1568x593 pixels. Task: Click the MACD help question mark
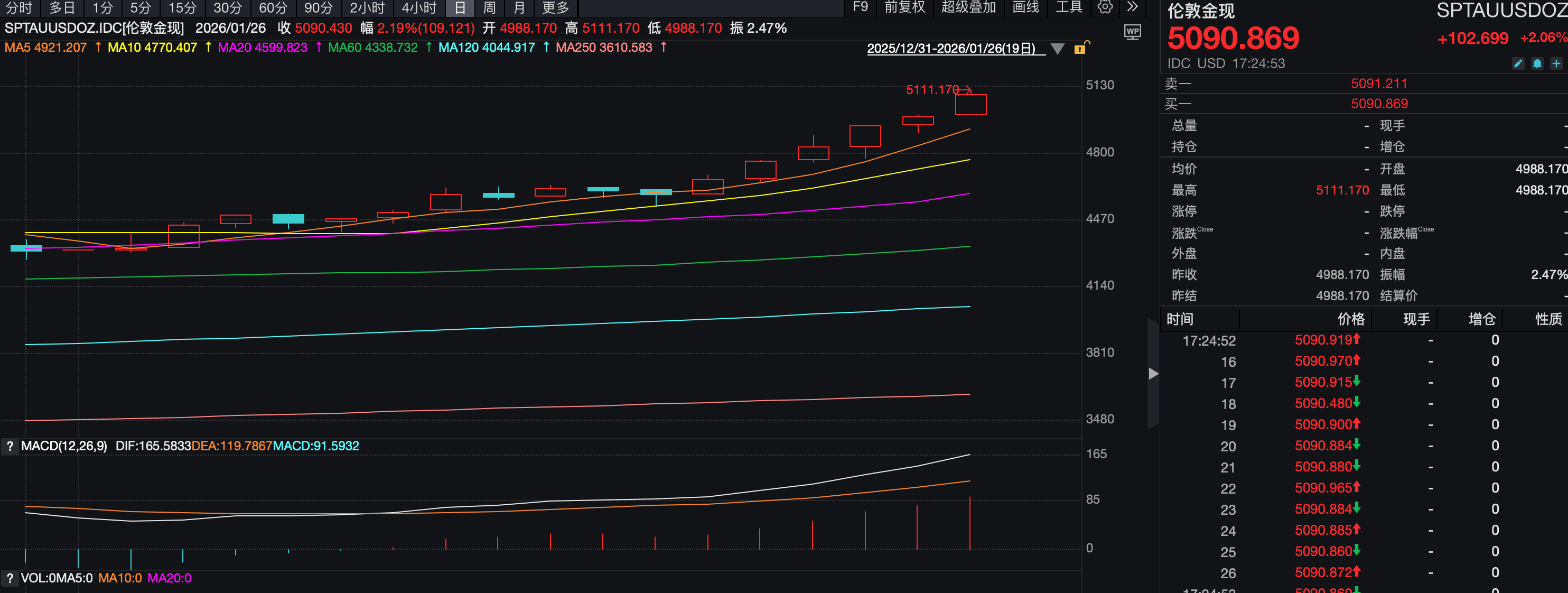tap(10, 446)
